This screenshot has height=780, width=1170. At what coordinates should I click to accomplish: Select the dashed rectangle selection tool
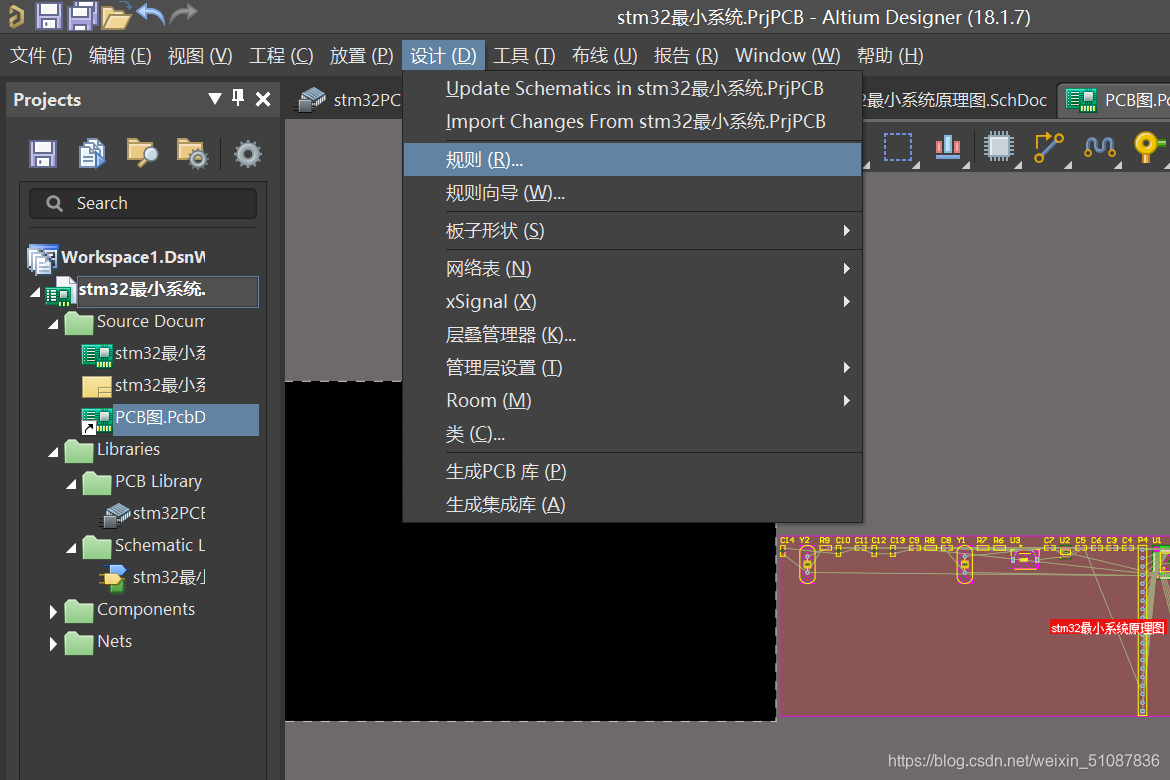coord(897,147)
